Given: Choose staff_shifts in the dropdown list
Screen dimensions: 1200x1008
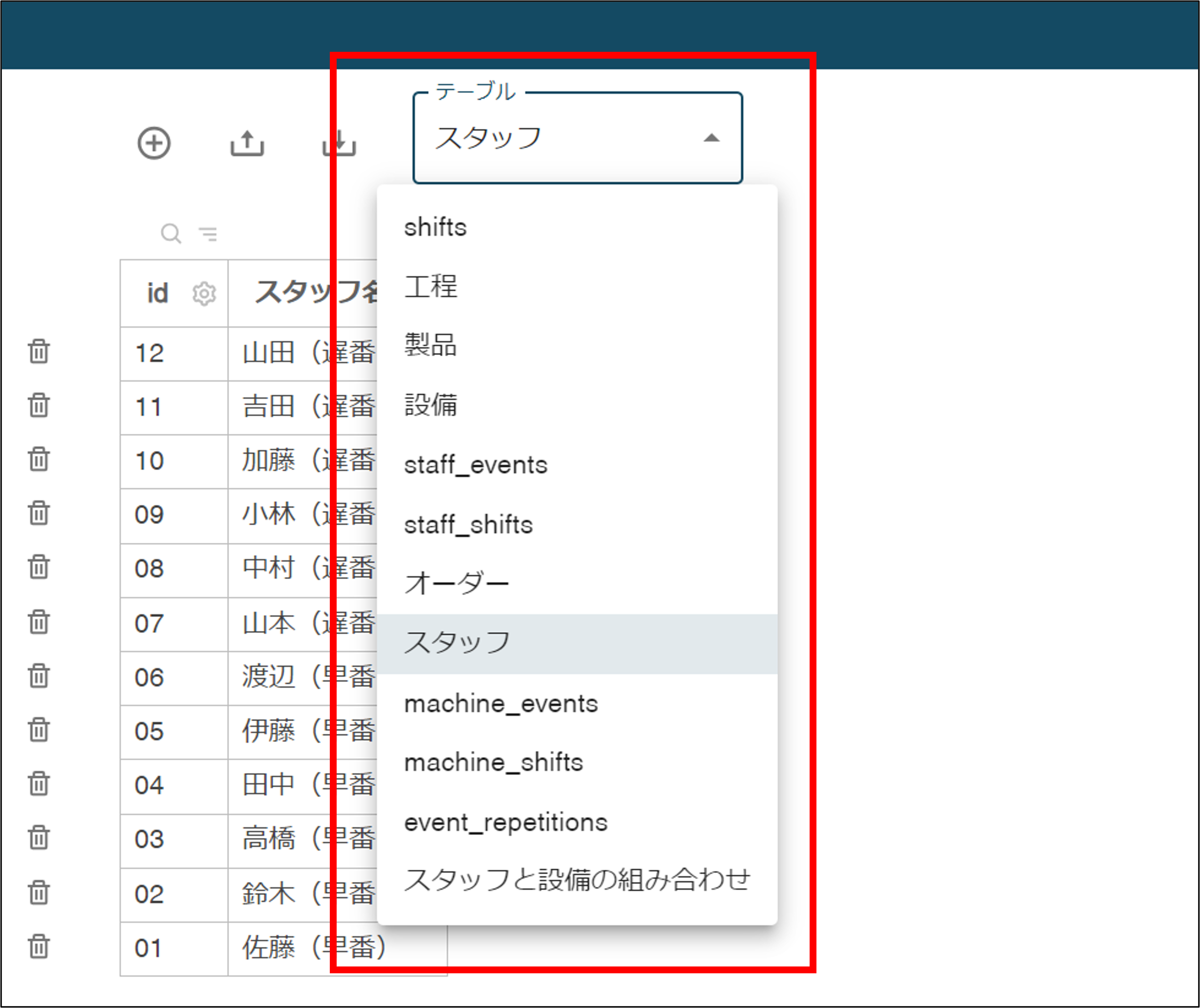Looking at the screenshot, I should pyautogui.click(x=577, y=525).
